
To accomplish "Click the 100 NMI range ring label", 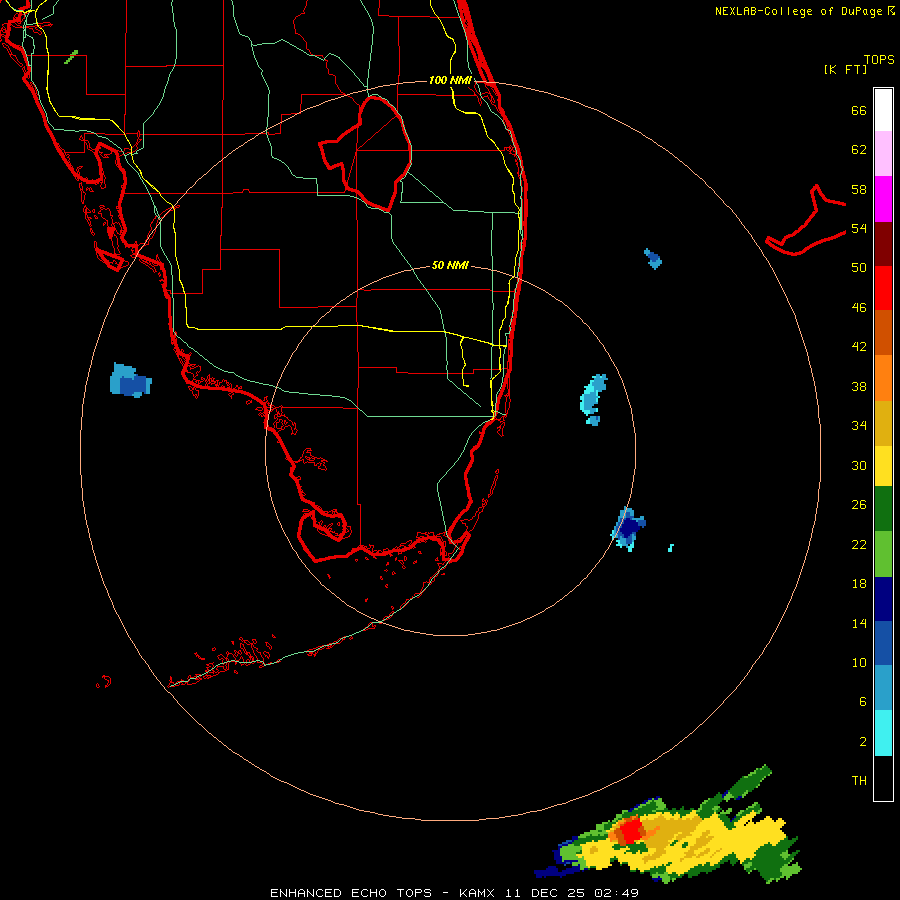I will pyautogui.click(x=450, y=80).
